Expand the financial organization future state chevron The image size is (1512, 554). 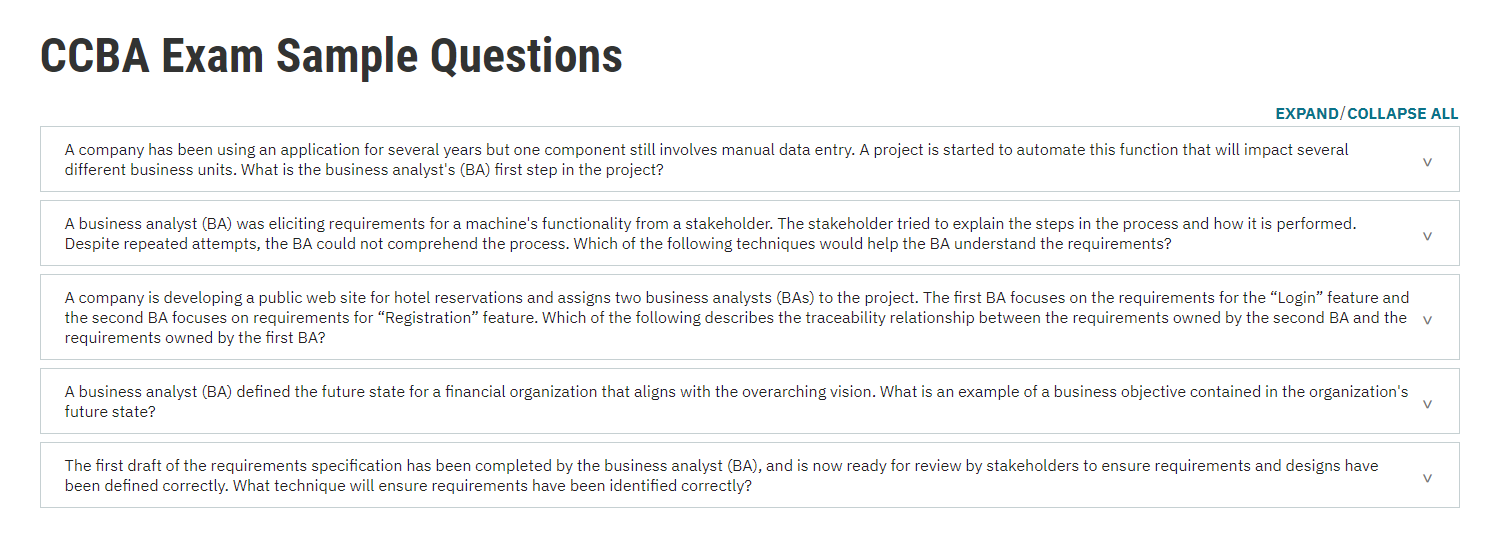pyautogui.click(x=1427, y=403)
